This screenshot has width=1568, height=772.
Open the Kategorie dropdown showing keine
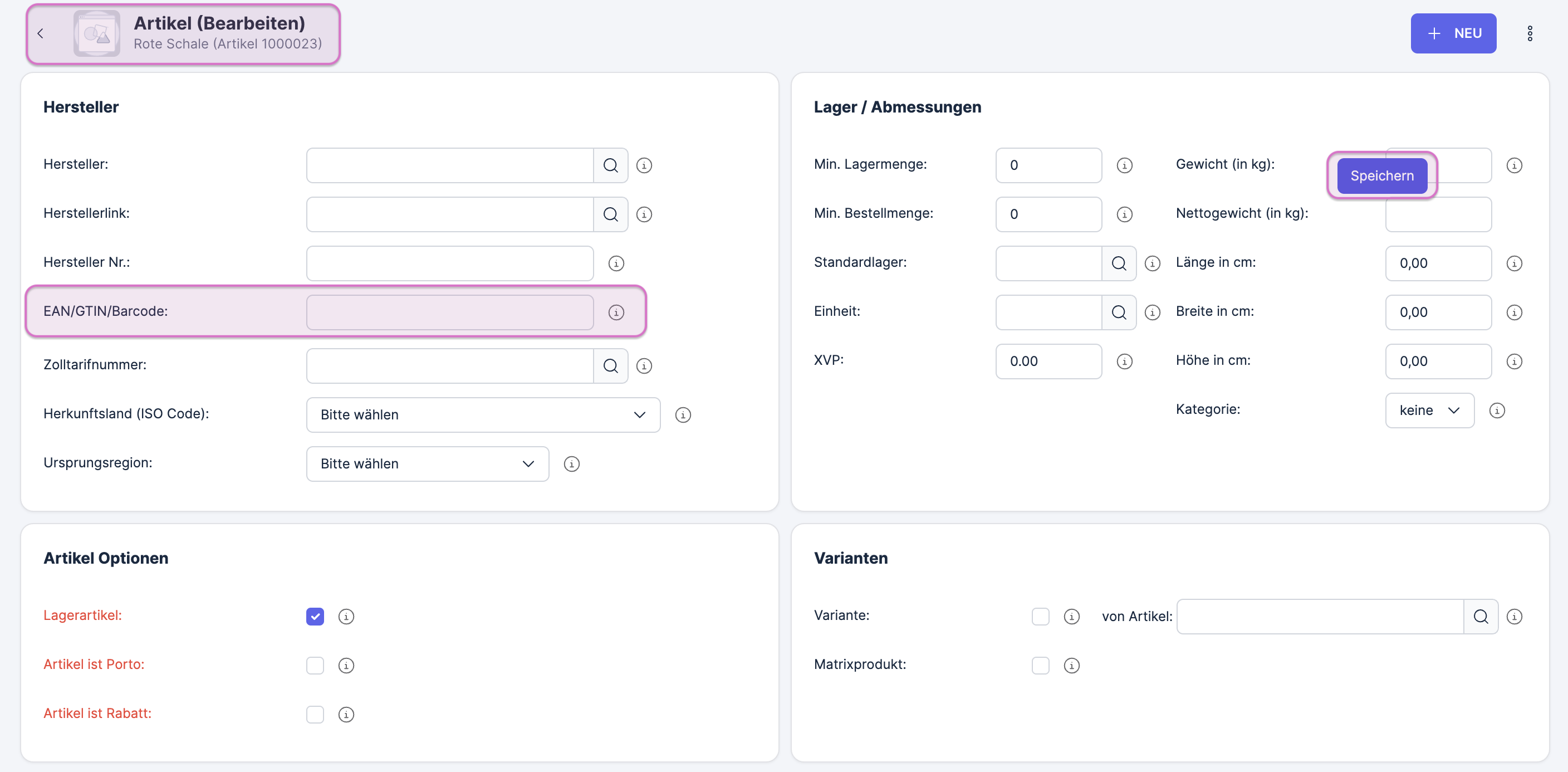pyautogui.click(x=1429, y=411)
